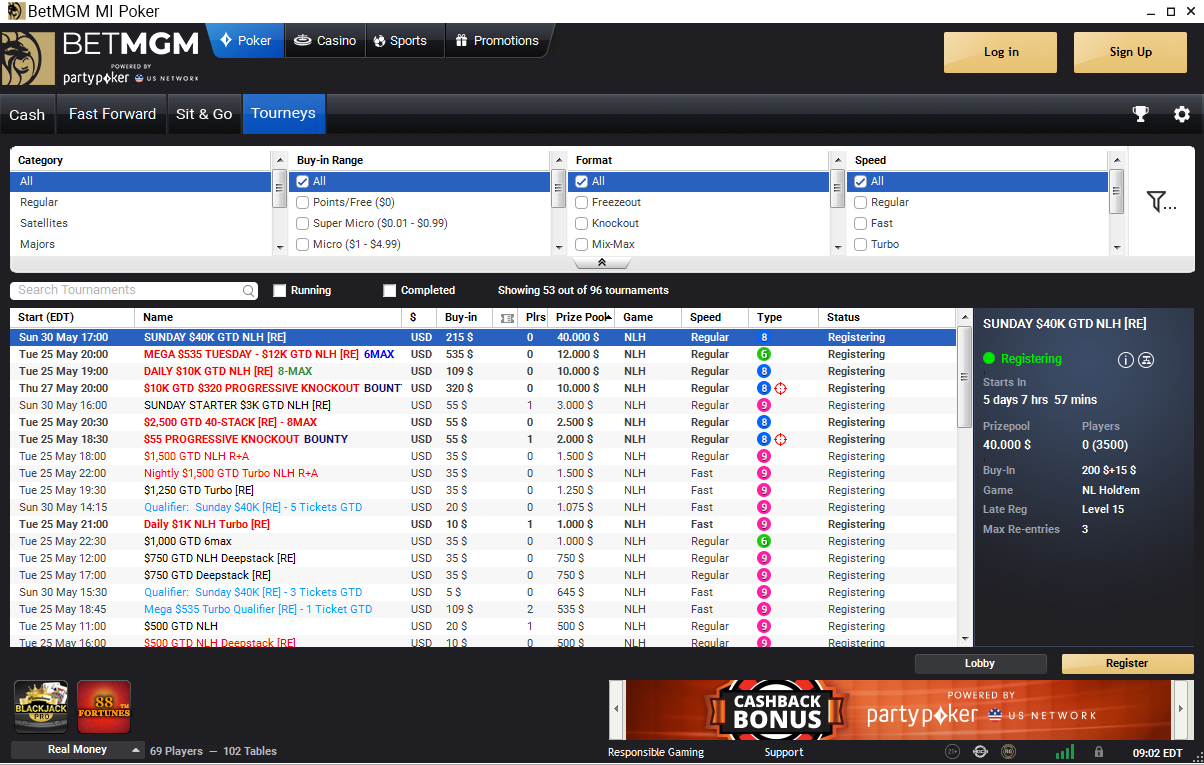
Task: Click the connection signal strength icon
Action: [1065, 752]
